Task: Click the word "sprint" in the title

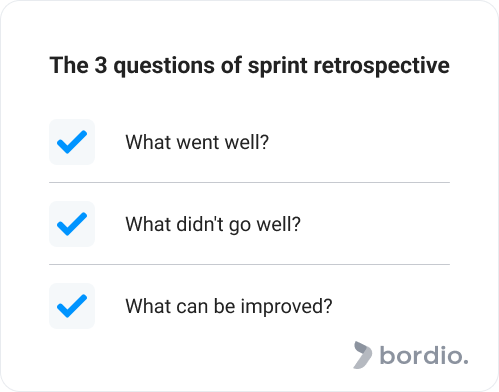Action: [x=277, y=66]
